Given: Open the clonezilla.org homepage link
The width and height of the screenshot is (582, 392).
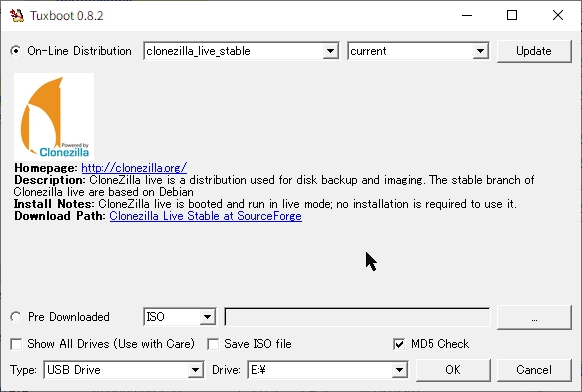Looking at the screenshot, I should (x=134, y=168).
